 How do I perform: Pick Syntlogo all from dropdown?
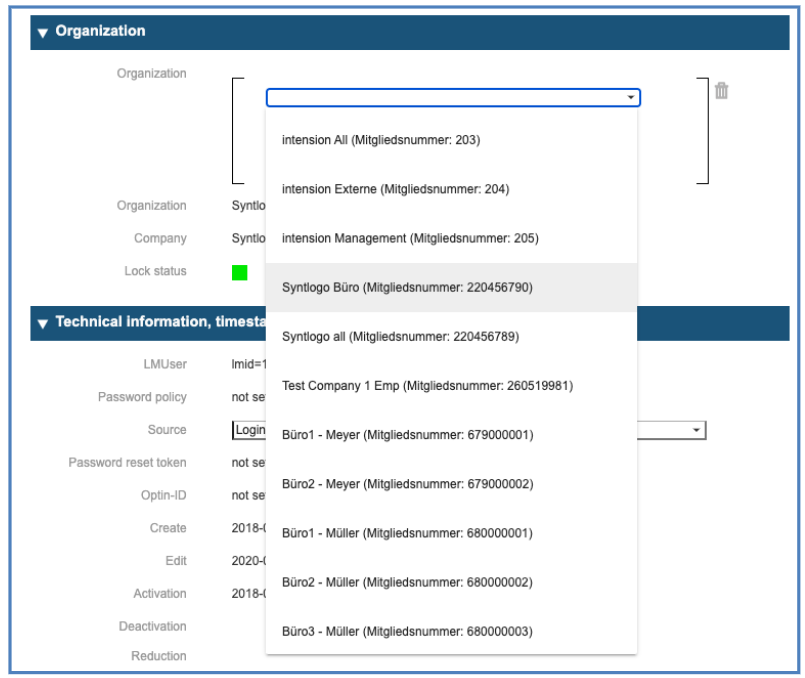pyautogui.click(x=400, y=336)
